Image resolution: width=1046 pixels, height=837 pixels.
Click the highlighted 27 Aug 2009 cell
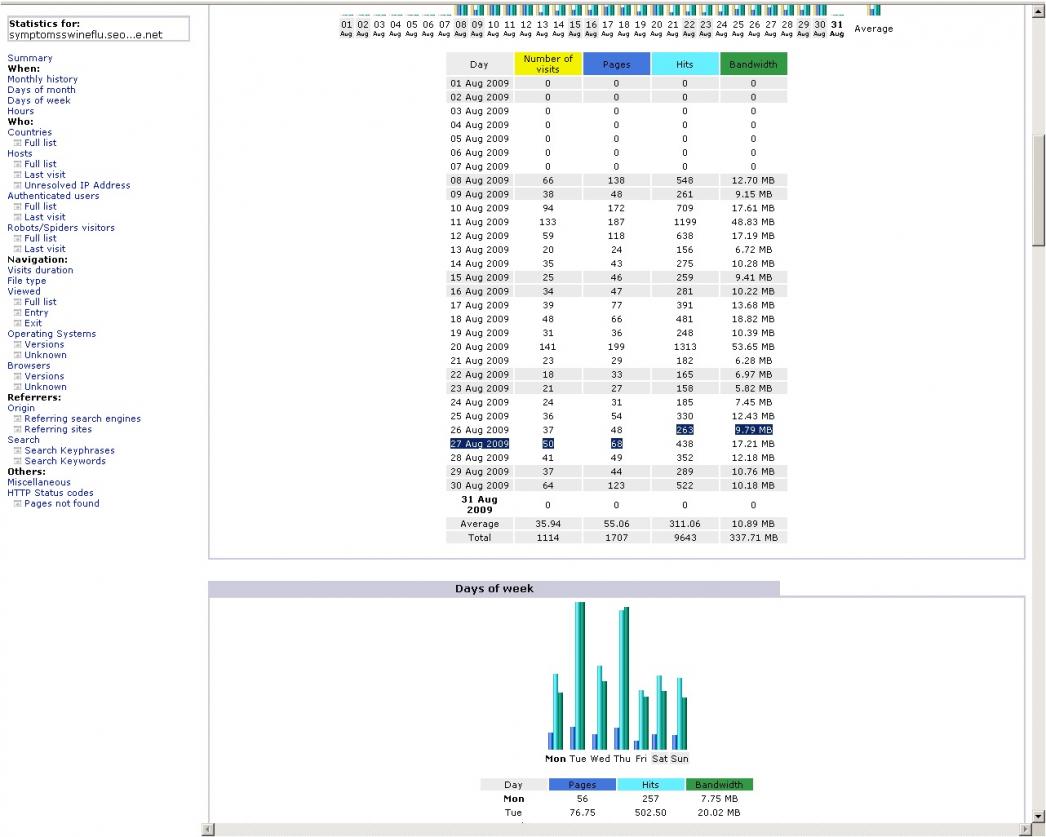(479, 444)
